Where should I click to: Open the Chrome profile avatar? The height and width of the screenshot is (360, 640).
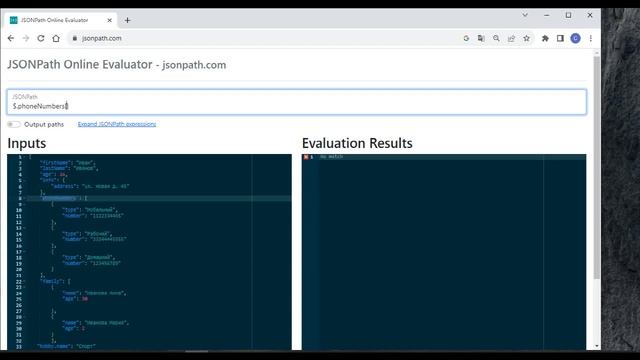(576, 38)
